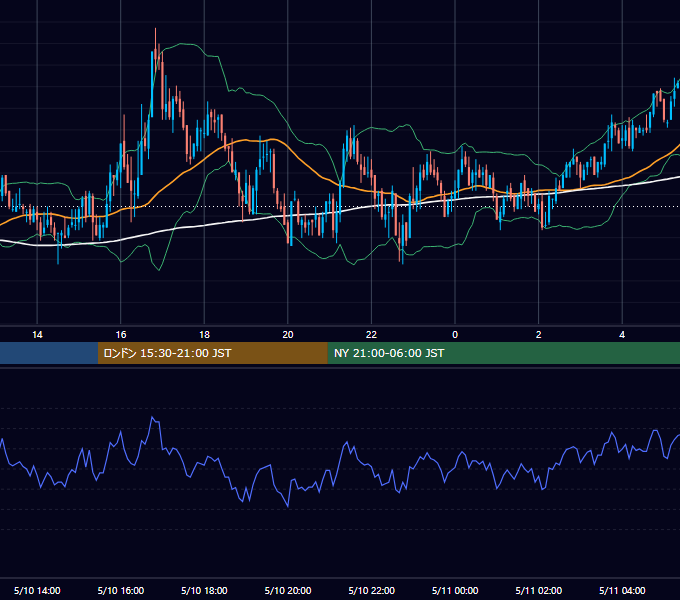Image resolution: width=680 pixels, height=600 pixels.
Task: Click the upper time axis label 2
Action: pos(539,335)
